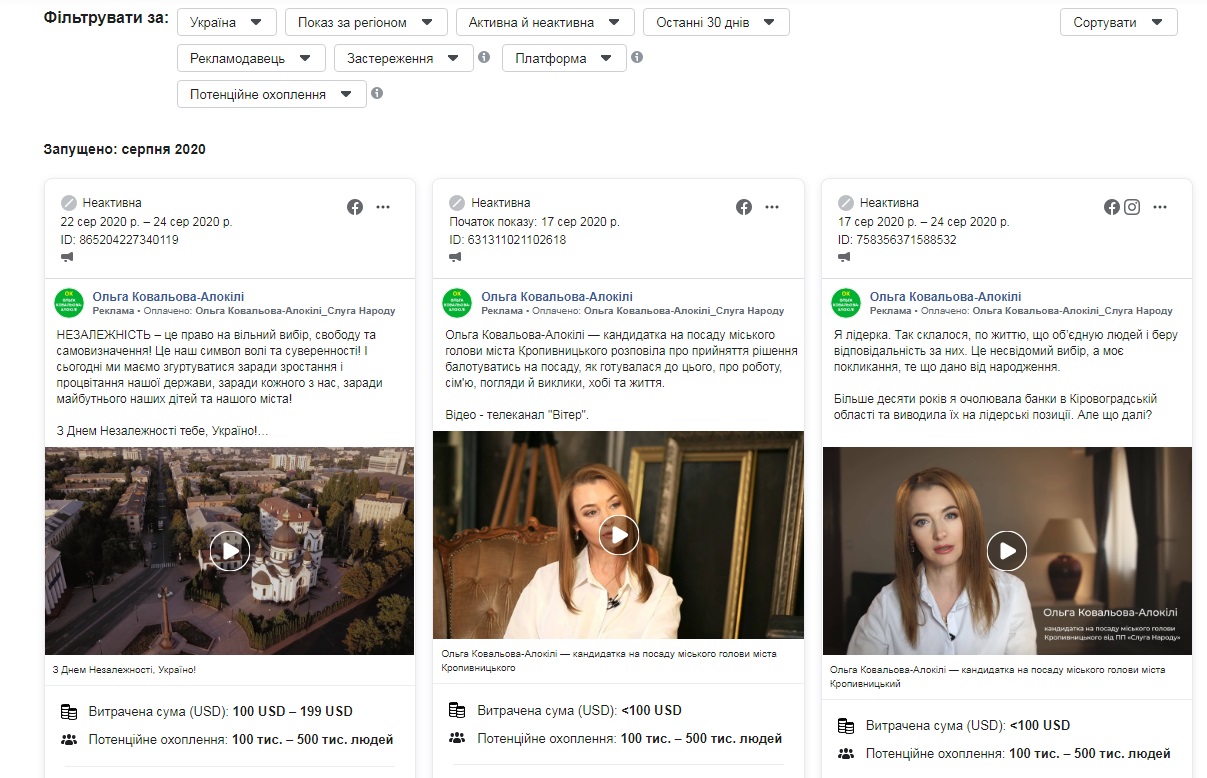Play the middle ad interview video
Screen dimensions: 1207x778
coord(618,535)
